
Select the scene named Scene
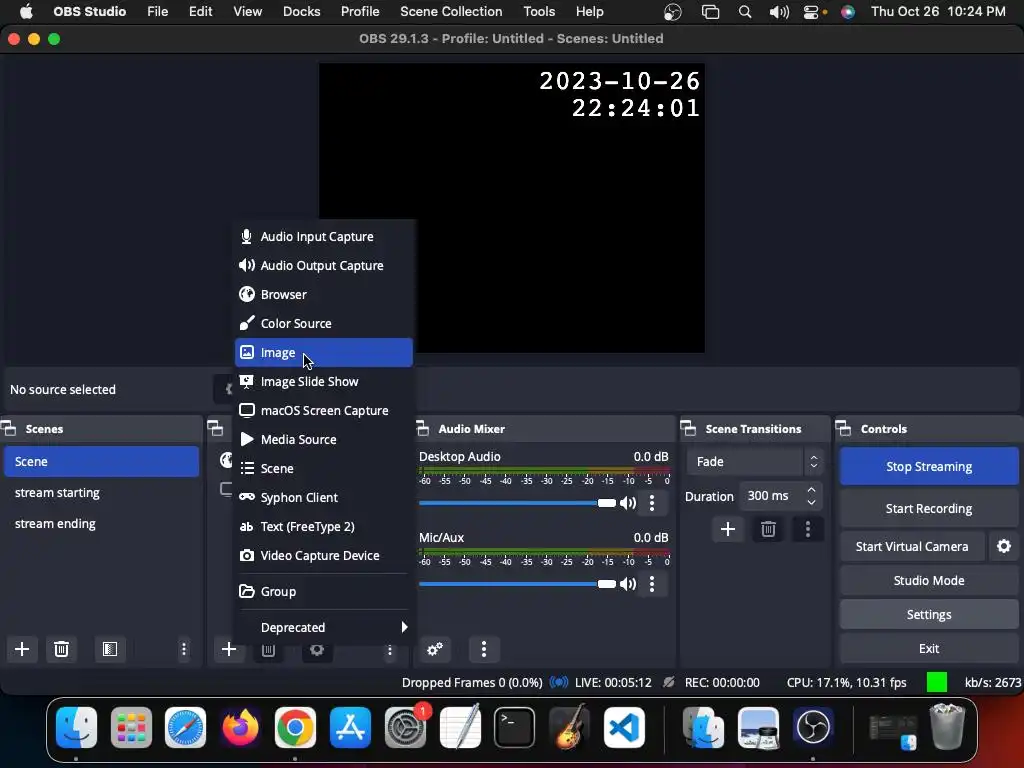coord(101,462)
